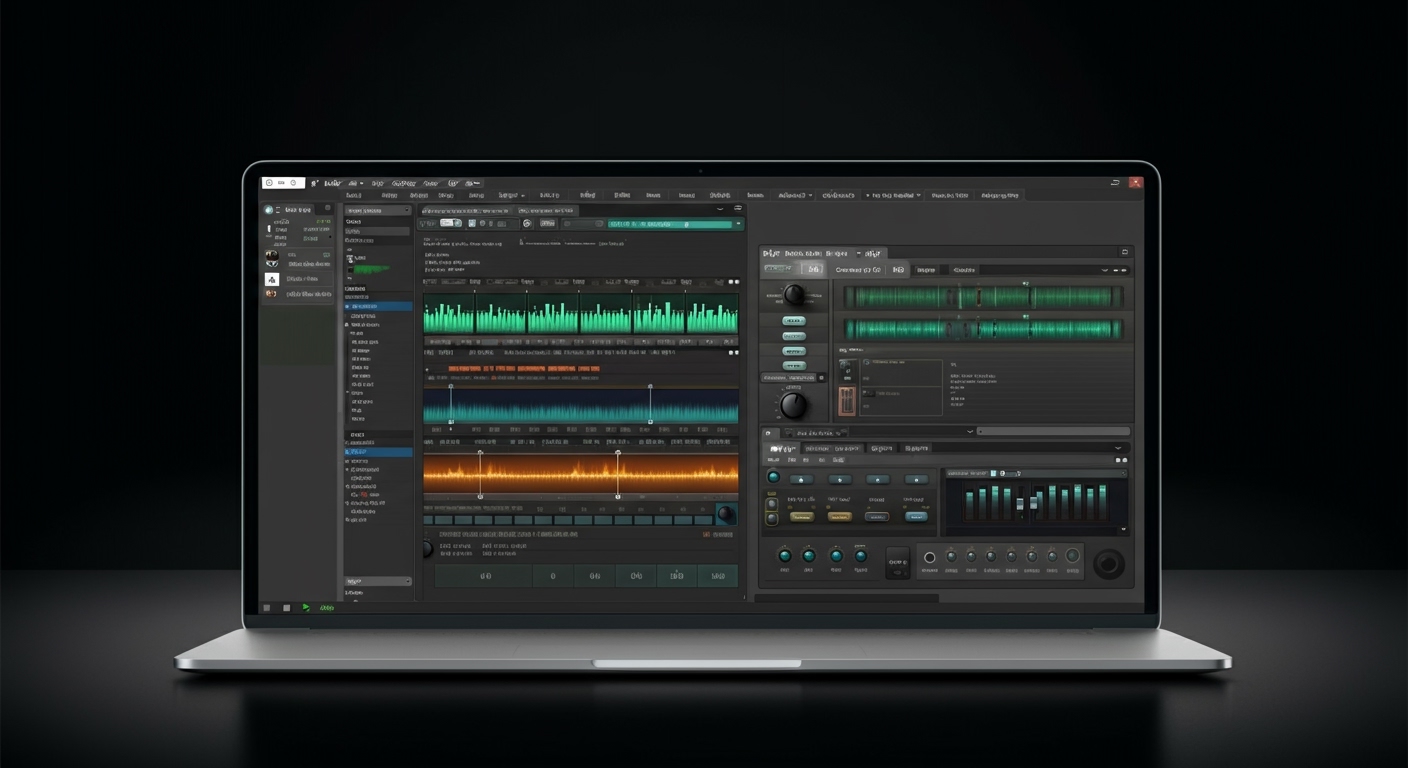
Task: Select the waveform zoom icon above the green clips
Action: pyautogui.click(x=731, y=282)
